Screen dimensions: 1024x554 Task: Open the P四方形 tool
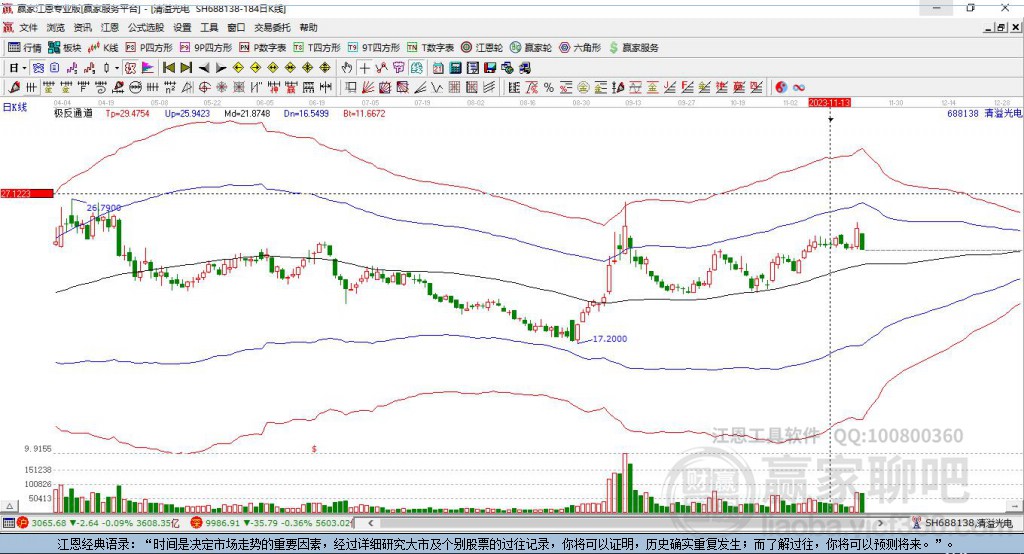149,48
